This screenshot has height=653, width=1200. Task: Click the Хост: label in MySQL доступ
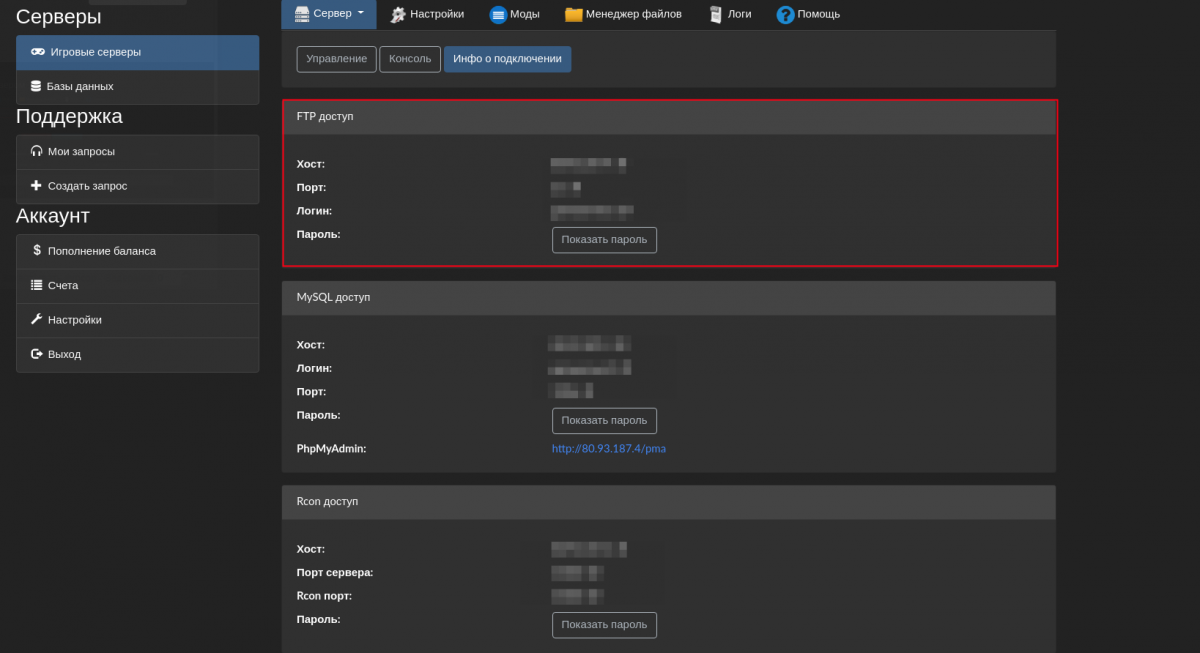pos(311,345)
